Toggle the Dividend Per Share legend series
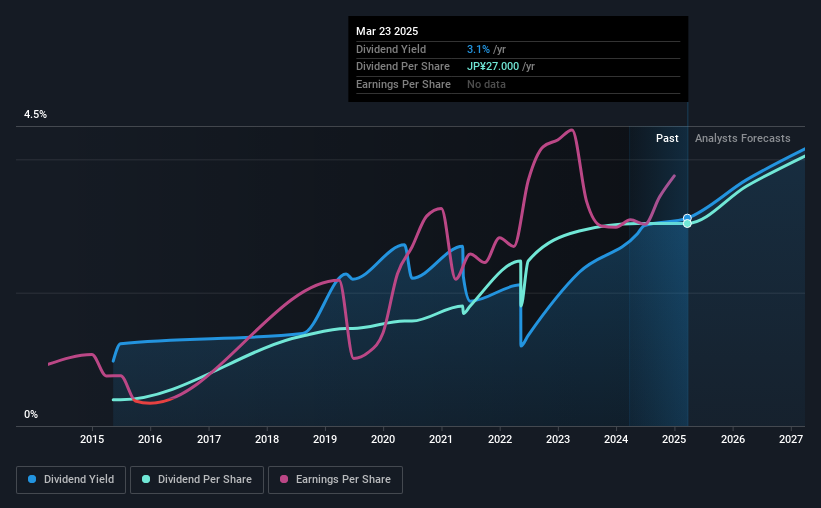The image size is (821, 508). (x=197, y=480)
